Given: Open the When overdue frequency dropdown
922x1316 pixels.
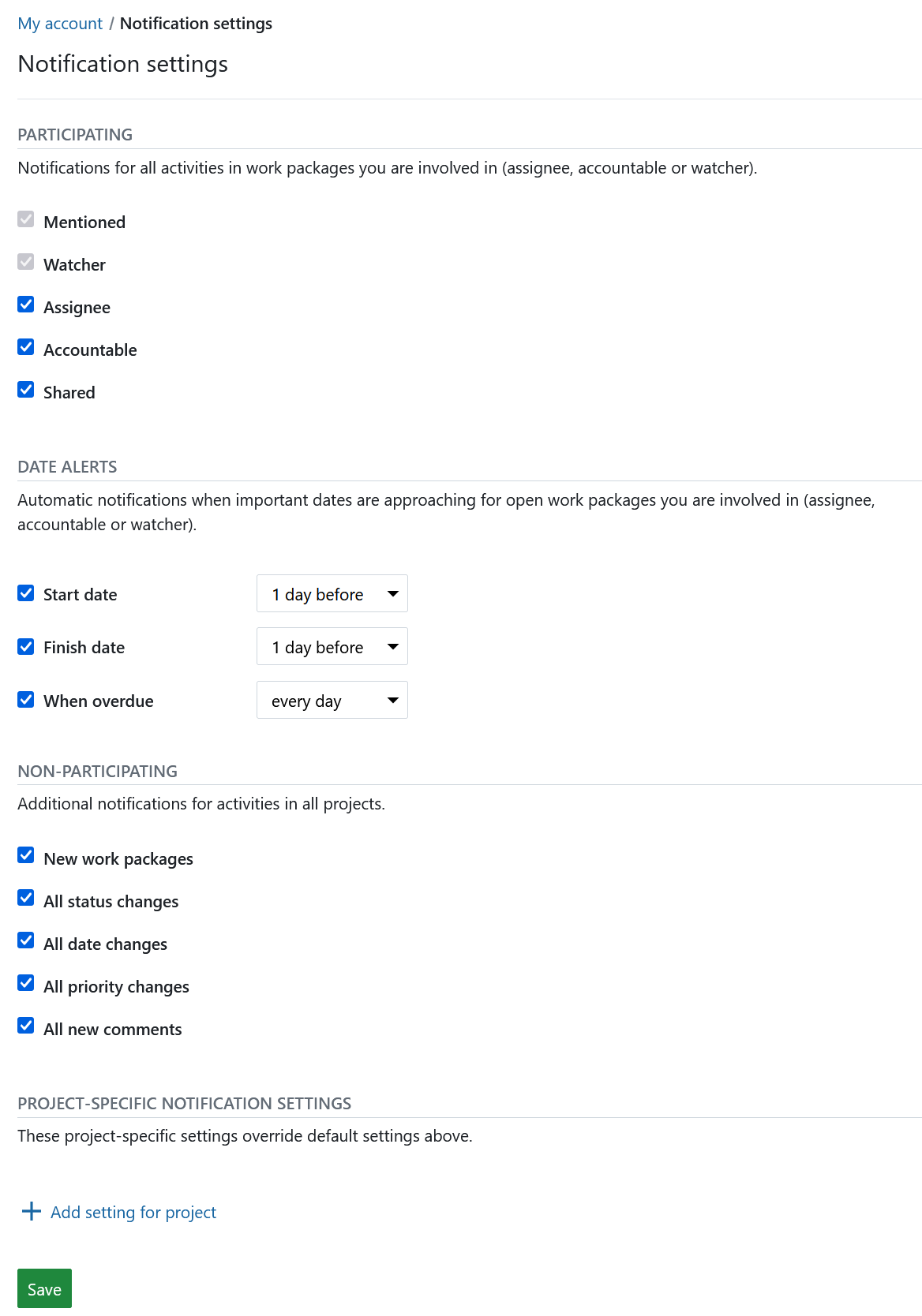Looking at the screenshot, I should click(332, 700).
